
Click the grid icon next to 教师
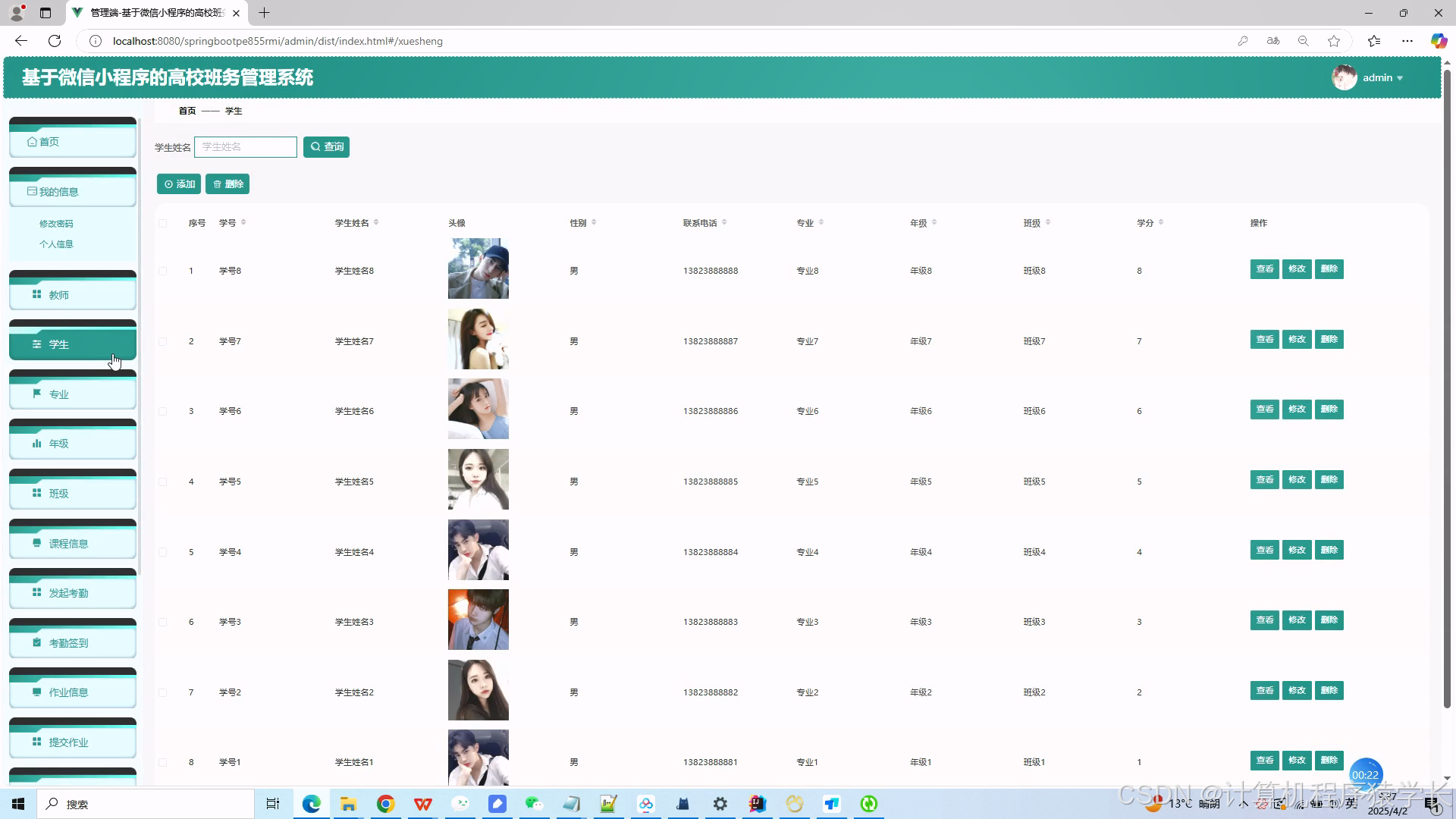pos(36,294)
